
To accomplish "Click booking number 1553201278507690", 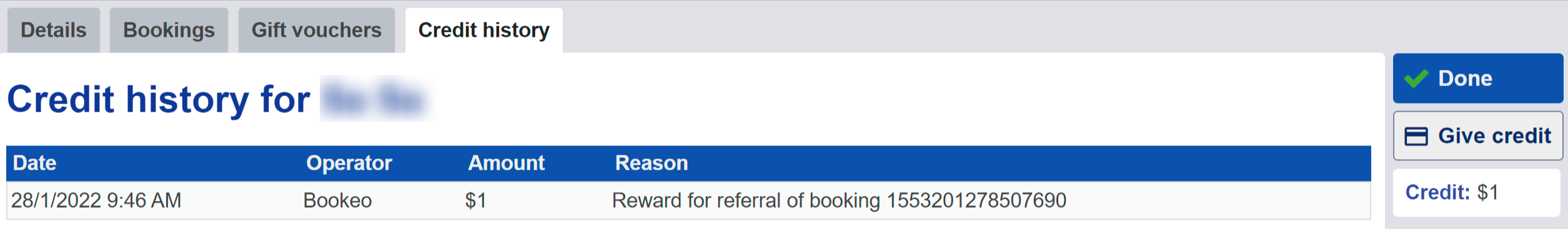I will tap(977, 200).
